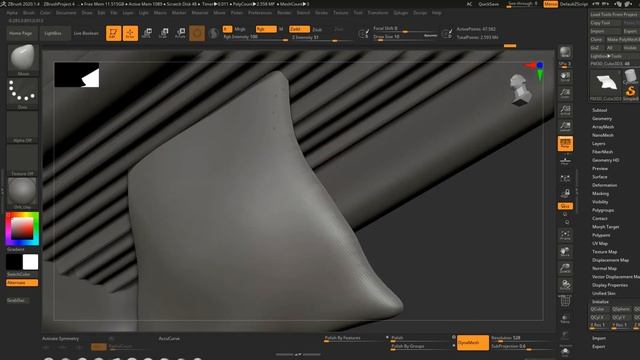
Task: Activate Draw mode button
Action: (130, 33)
